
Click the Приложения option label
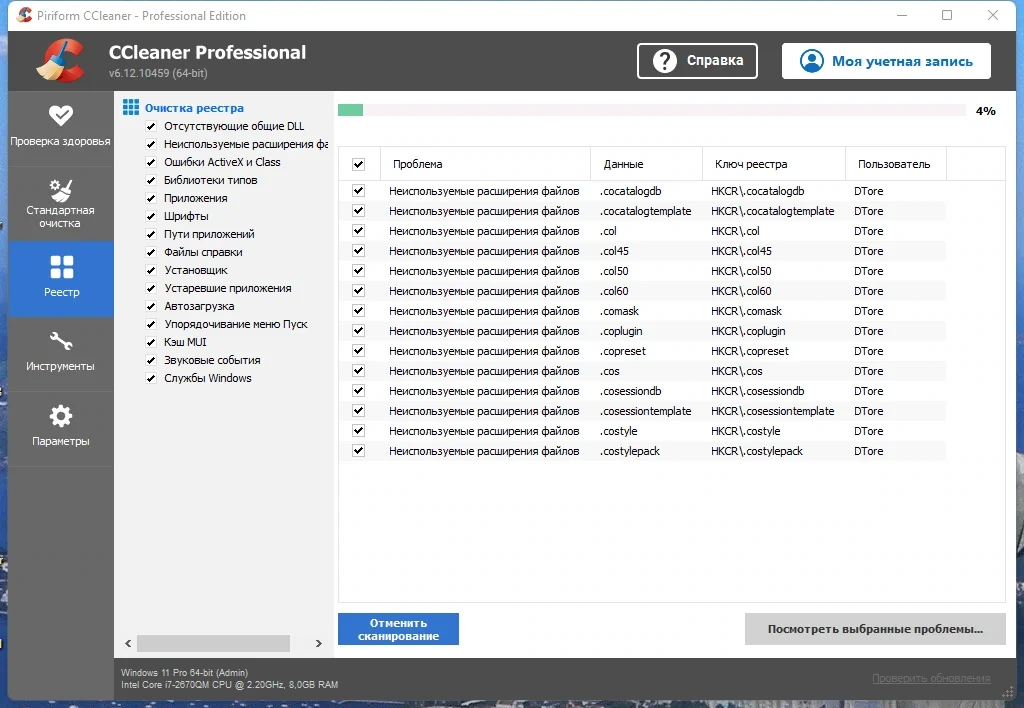[196, 198]
